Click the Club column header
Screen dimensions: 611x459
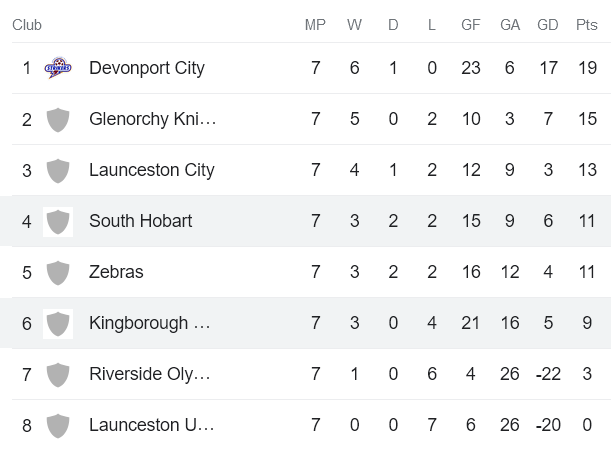27,25
